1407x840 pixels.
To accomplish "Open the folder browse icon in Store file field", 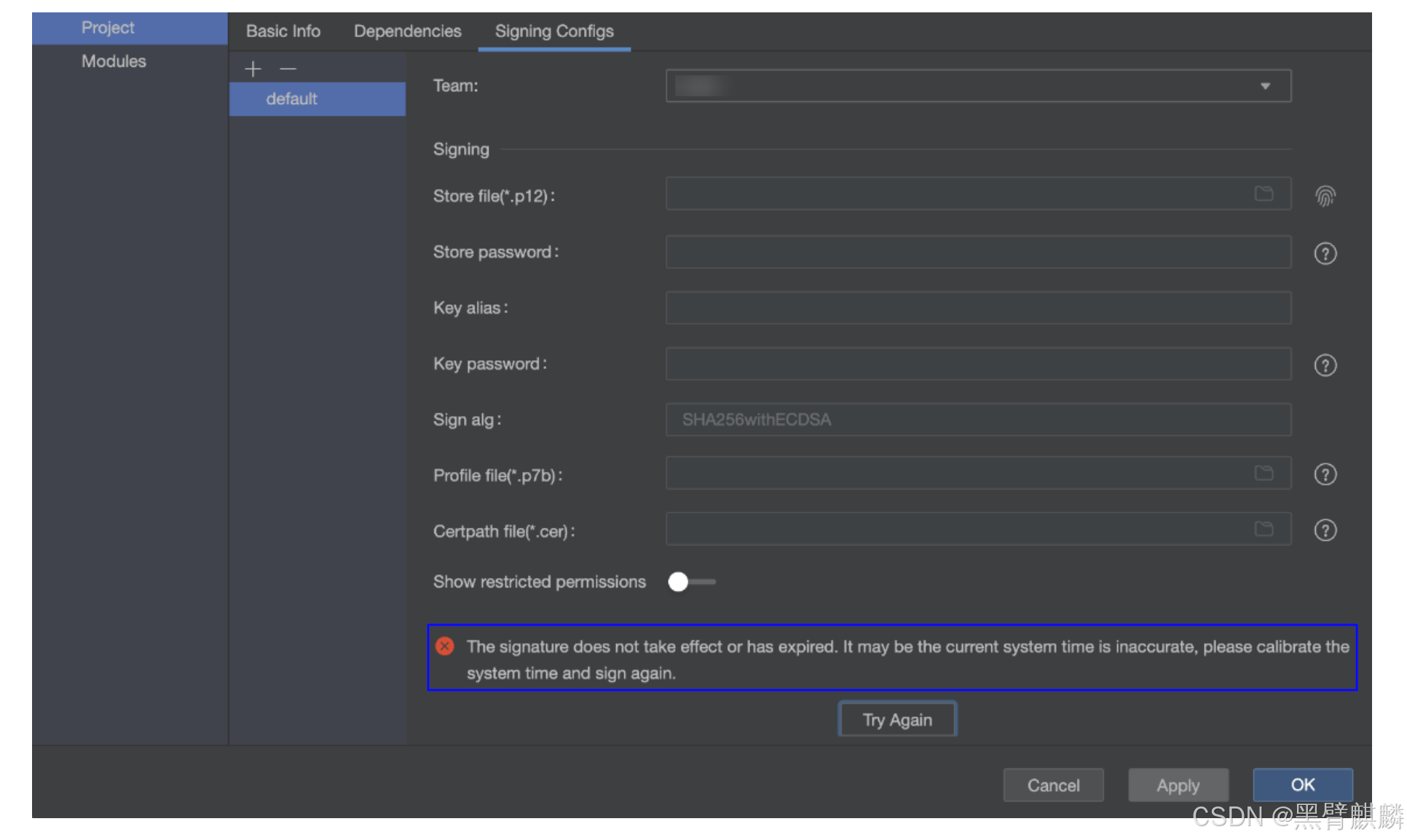I will (x=1264, y=194).
